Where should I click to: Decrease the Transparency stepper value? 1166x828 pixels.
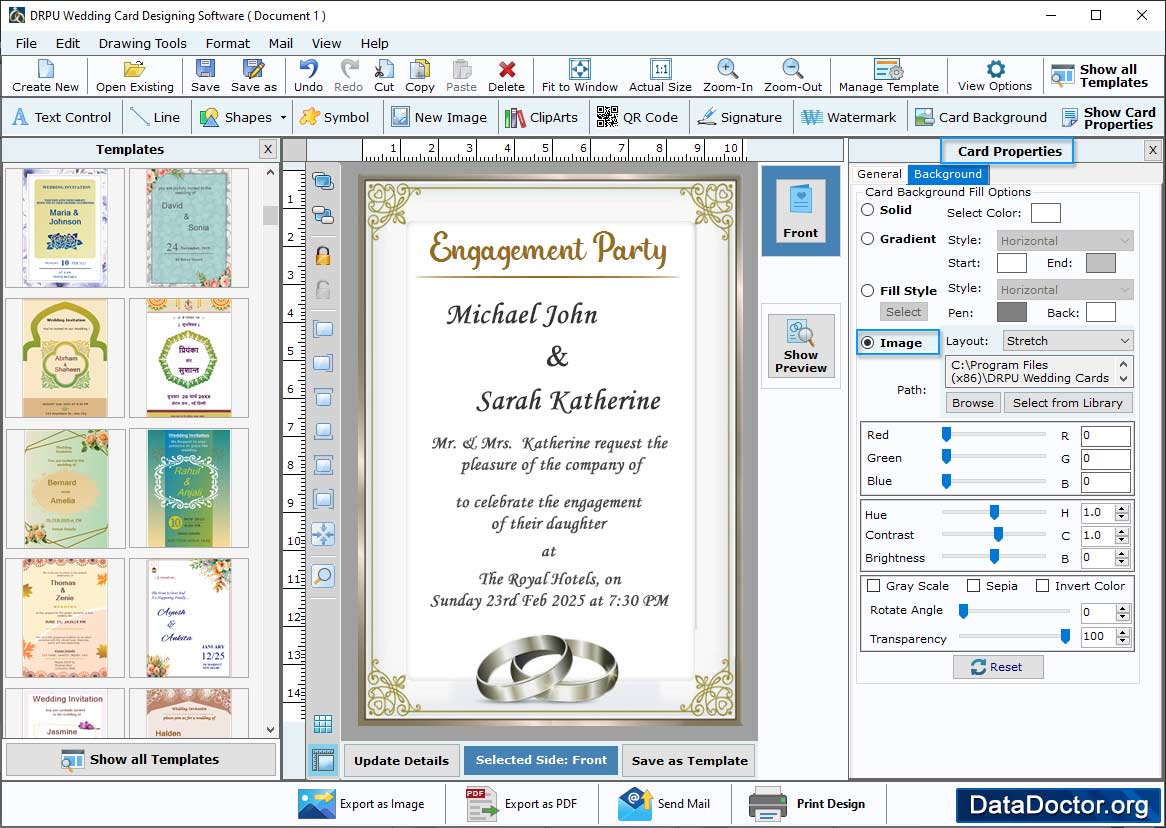click(1122, 641)
